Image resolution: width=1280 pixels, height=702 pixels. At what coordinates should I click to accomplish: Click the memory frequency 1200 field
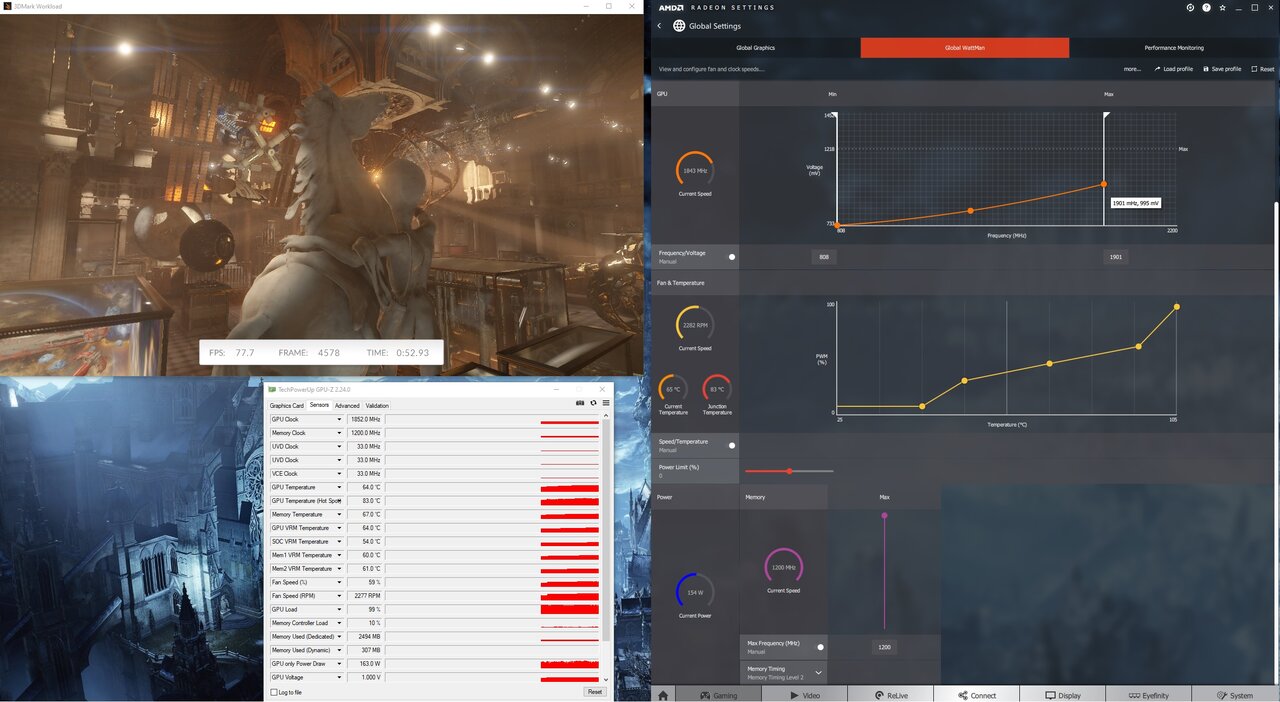(x=884, y=647)
